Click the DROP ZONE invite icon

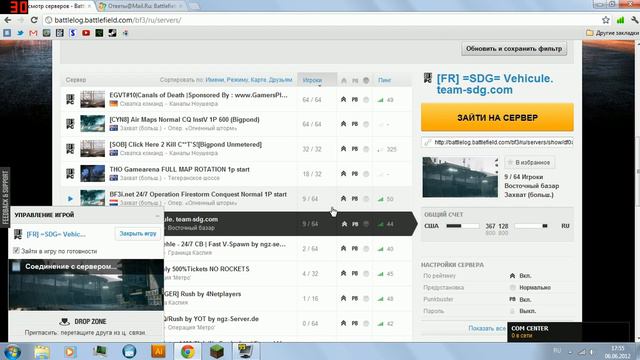click(64, 322)
